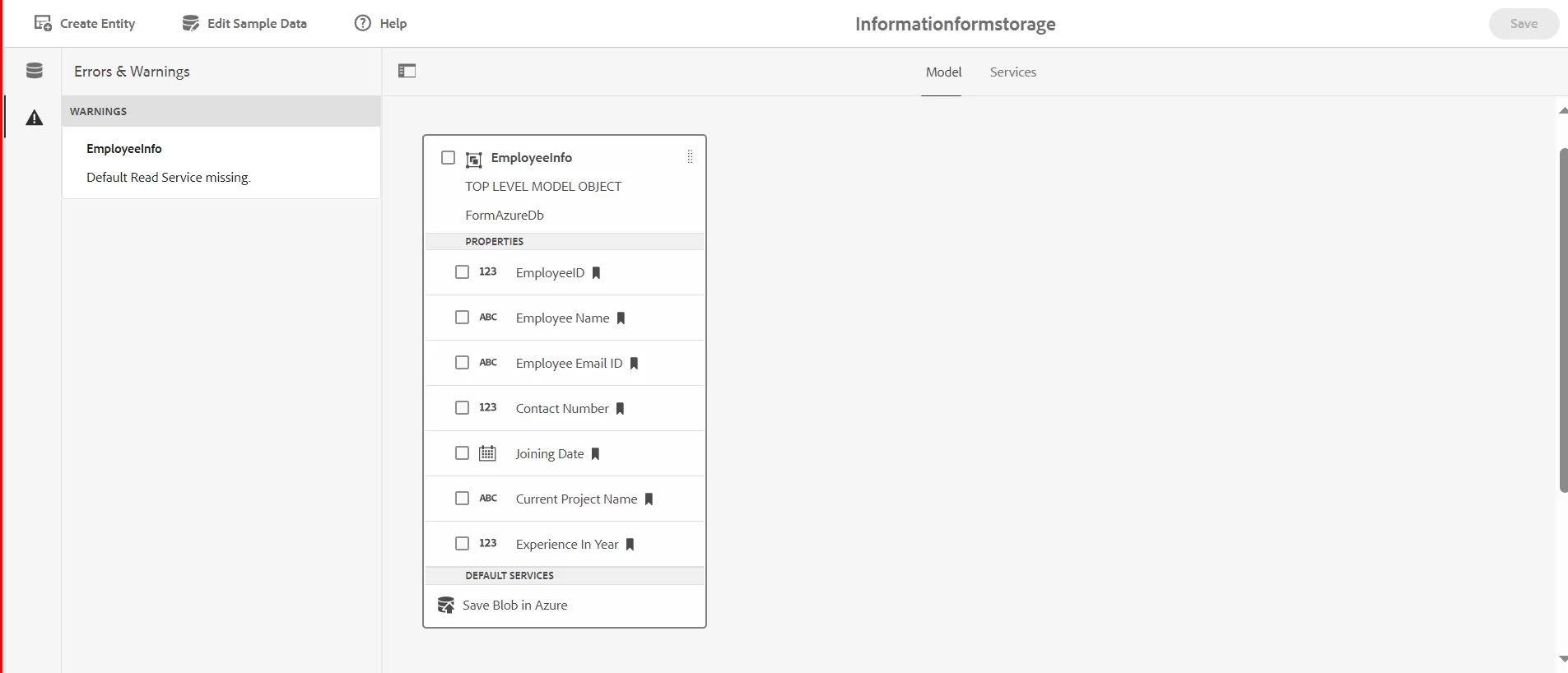Viewport: 1568px width, 673px height.
Task: Click the 123 type icon for EmployeeID
Action: point(488,272)
